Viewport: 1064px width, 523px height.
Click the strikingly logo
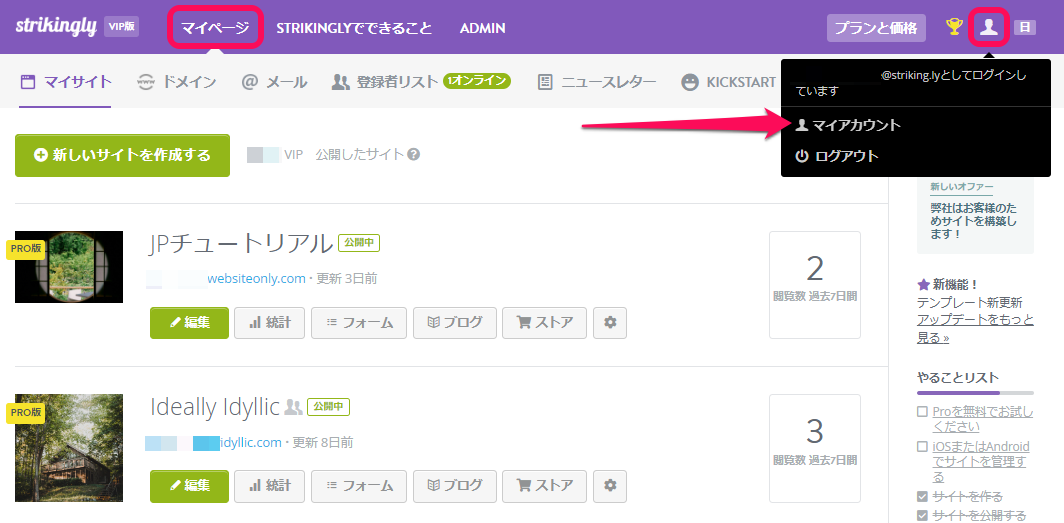tap(56, 26)
